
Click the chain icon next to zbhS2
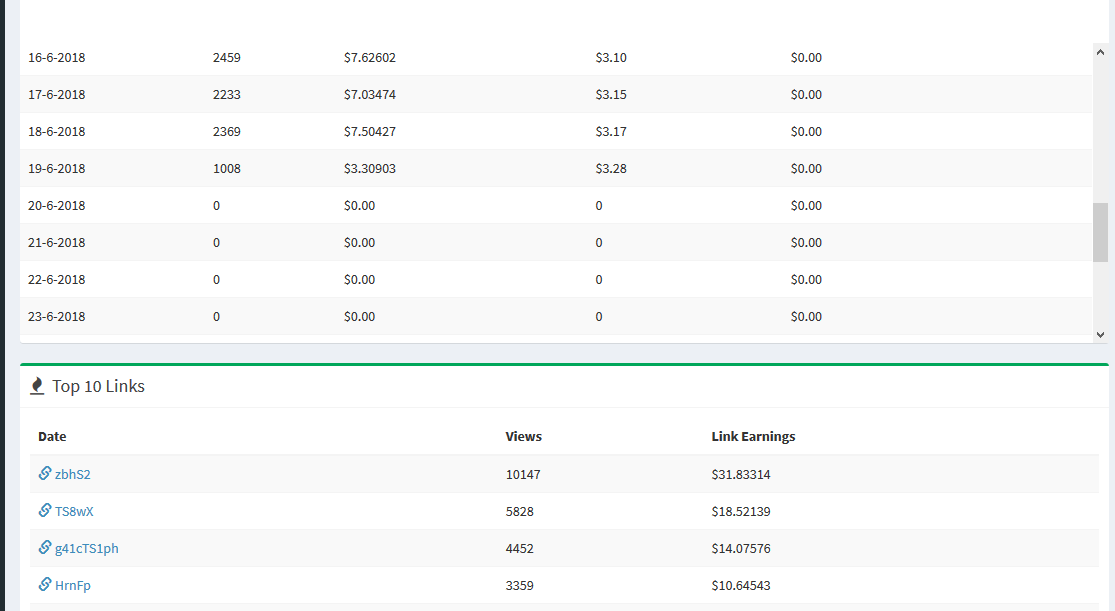tap(45, 473)
